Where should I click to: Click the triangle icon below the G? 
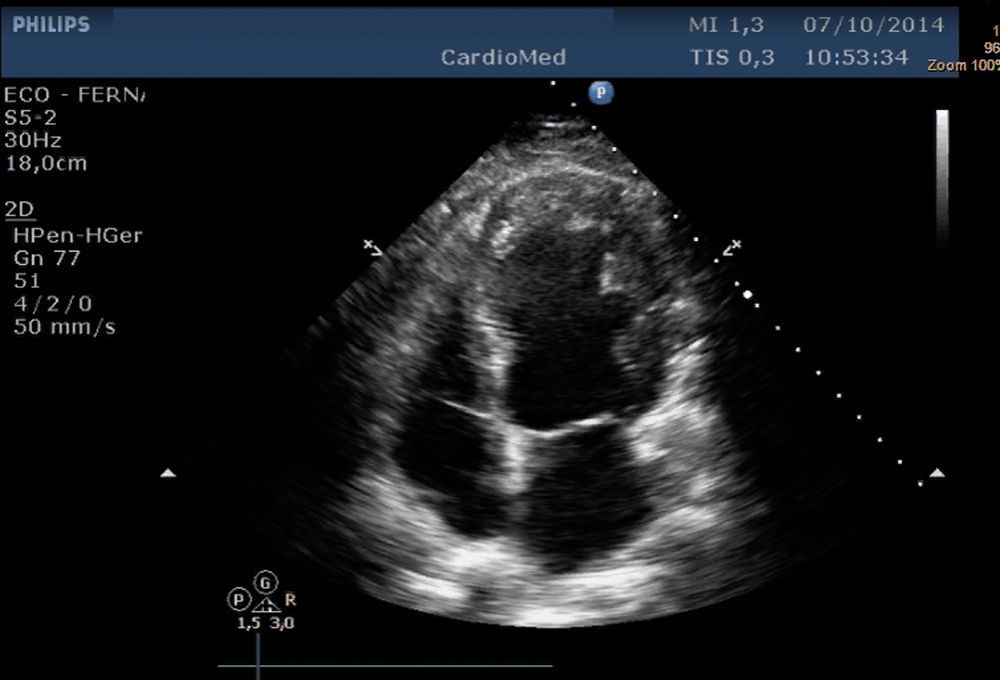[264, 603]
